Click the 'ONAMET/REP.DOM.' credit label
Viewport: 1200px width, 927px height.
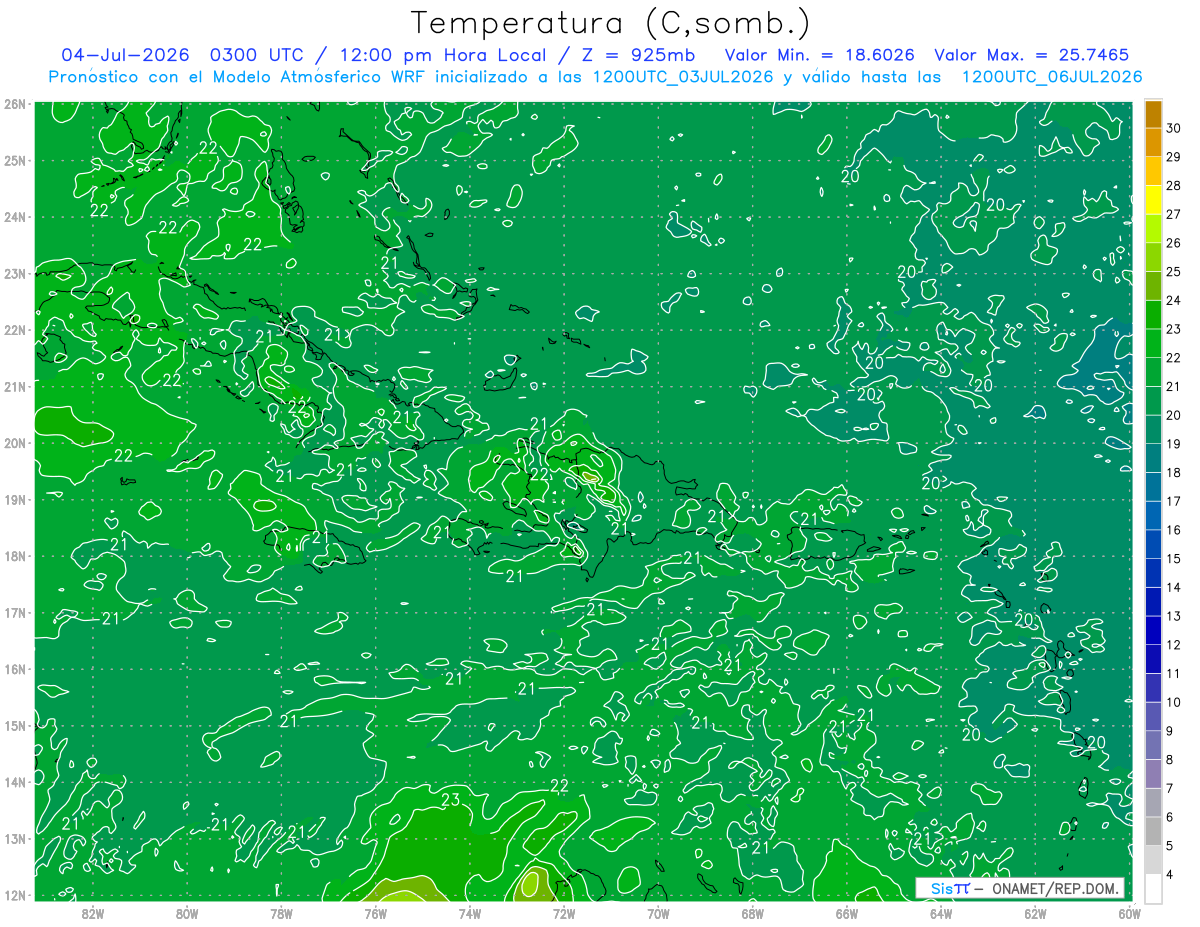tap(1055, 889)
